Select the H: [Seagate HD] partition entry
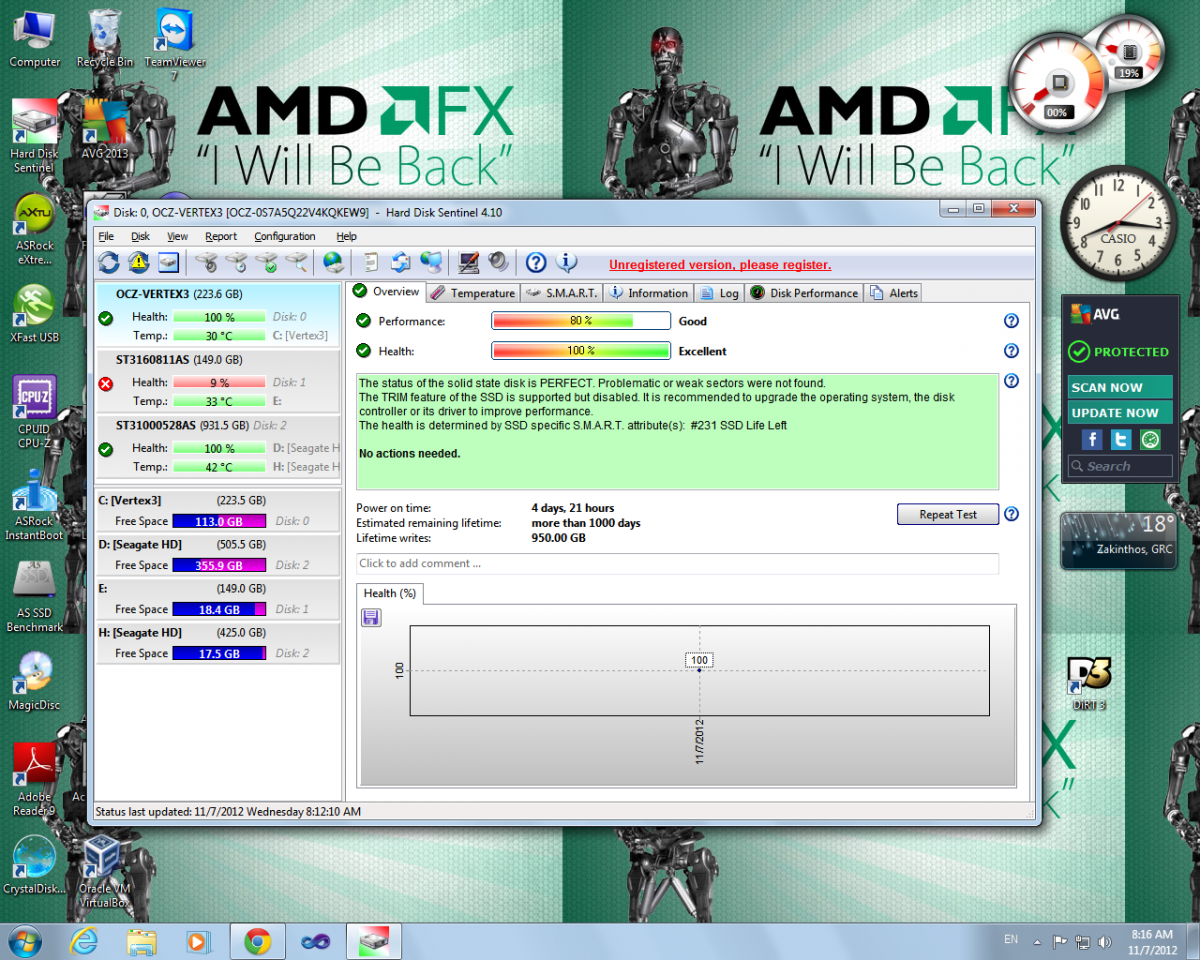1200x960 pixels. 218,642
